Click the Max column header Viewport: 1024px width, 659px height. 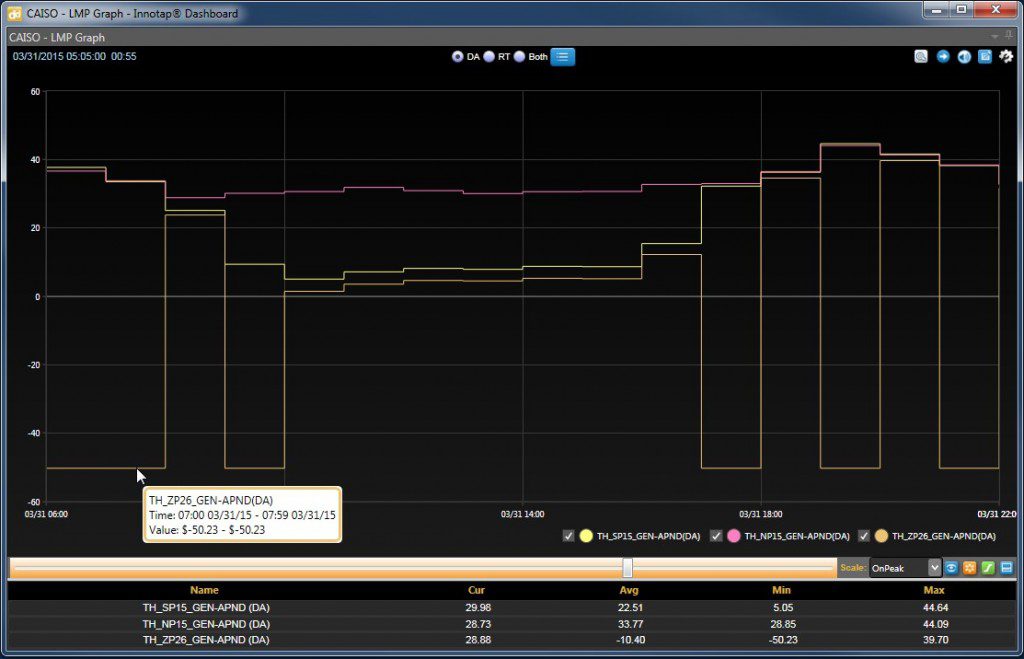click(x=934, y=590)
